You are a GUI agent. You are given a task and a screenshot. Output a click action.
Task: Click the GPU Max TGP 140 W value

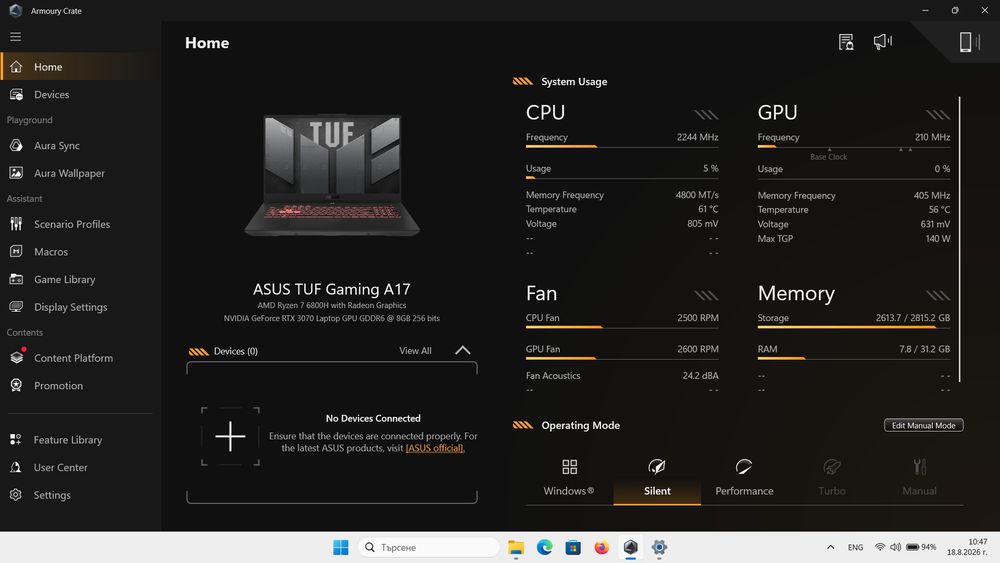click(938, 238)
